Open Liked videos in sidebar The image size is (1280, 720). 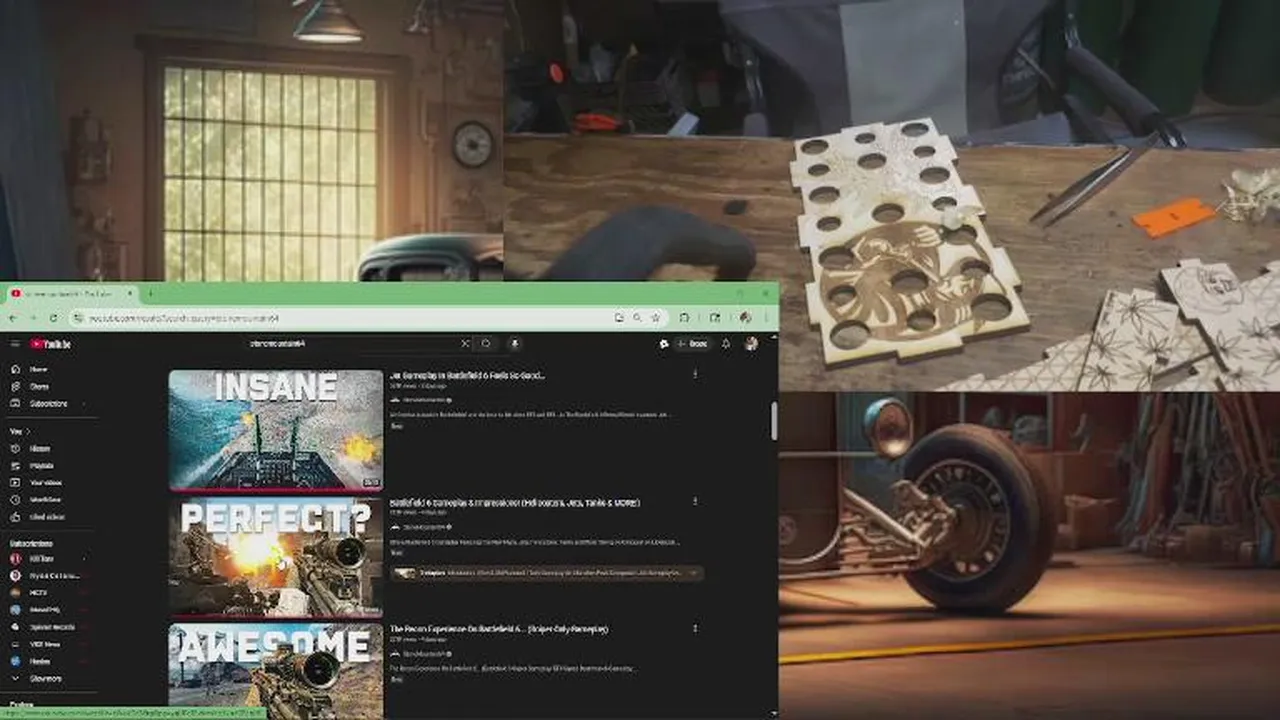46,517
